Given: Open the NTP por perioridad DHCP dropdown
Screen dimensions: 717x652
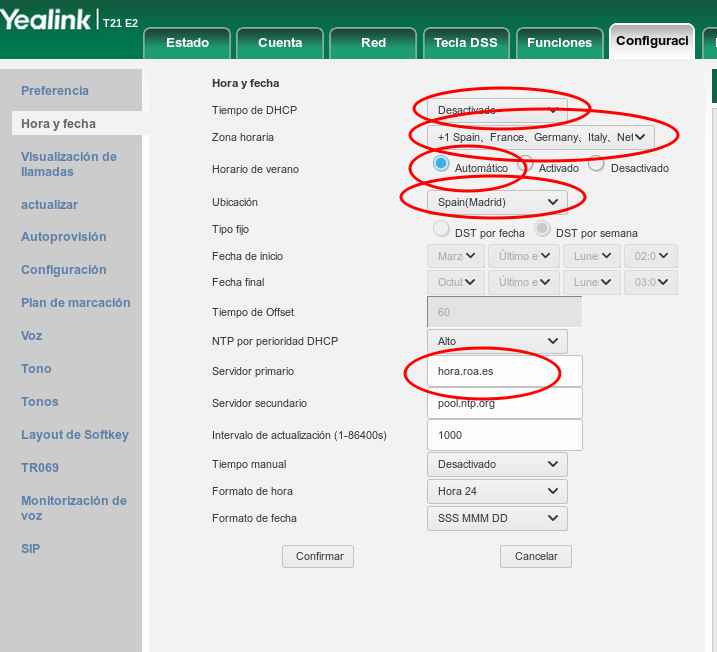Looking at the screenshot, I should tap(497, 342).
